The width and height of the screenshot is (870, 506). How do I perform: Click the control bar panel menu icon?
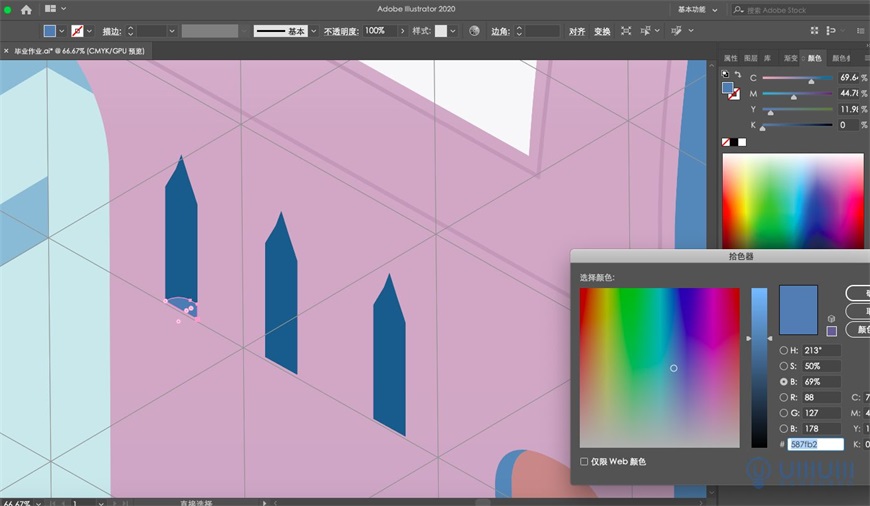pos(863,31)
